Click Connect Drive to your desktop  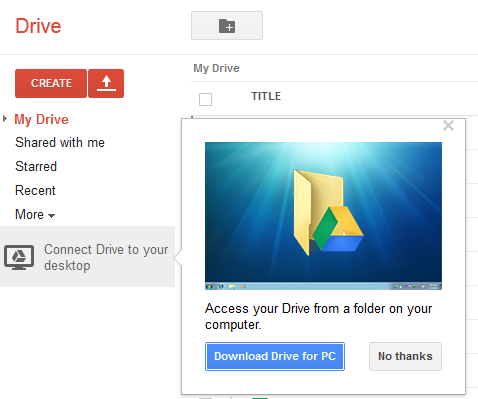click(87, 257)
